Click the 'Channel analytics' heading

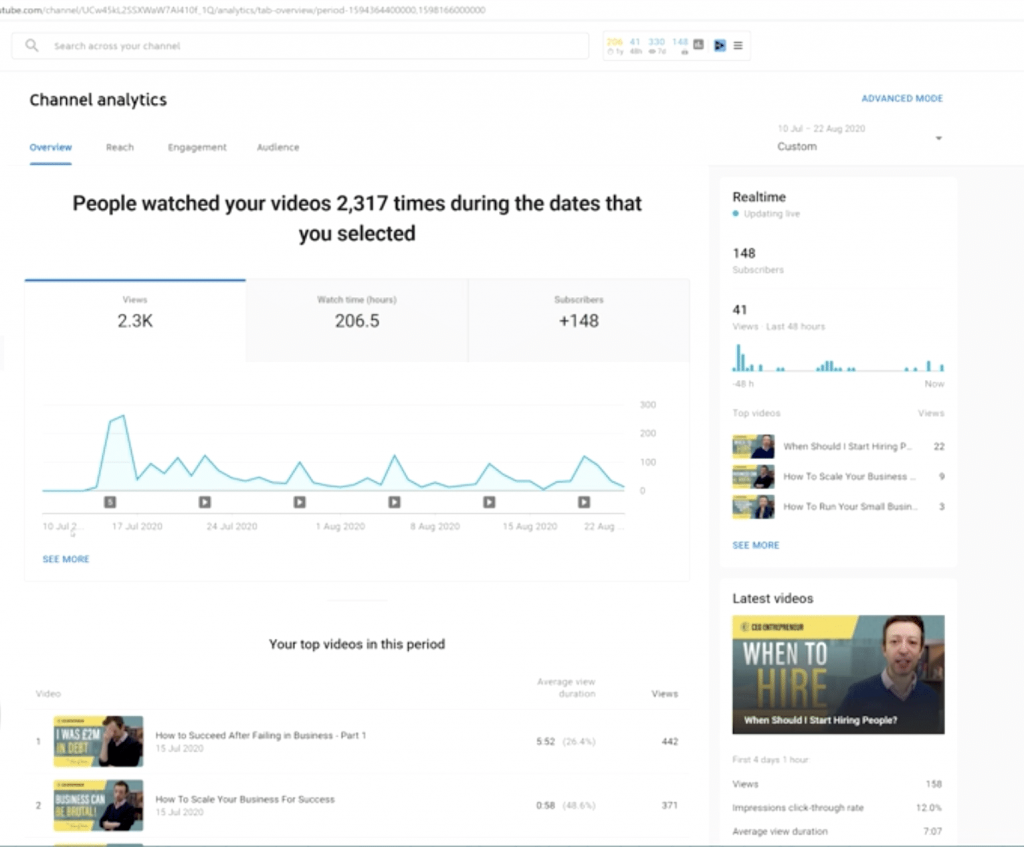(x=98, y=100)
